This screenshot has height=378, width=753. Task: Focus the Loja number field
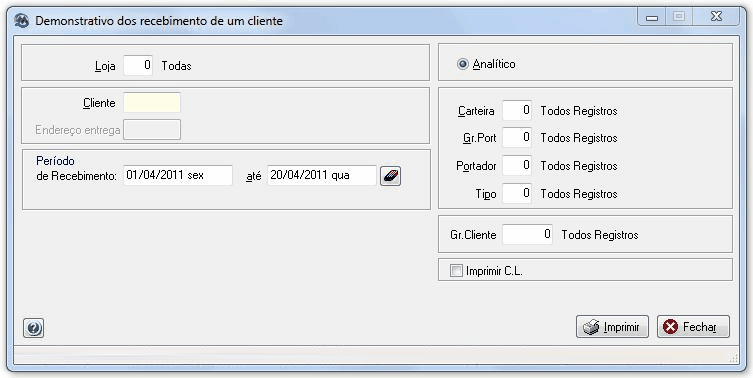tap(138, 65)
